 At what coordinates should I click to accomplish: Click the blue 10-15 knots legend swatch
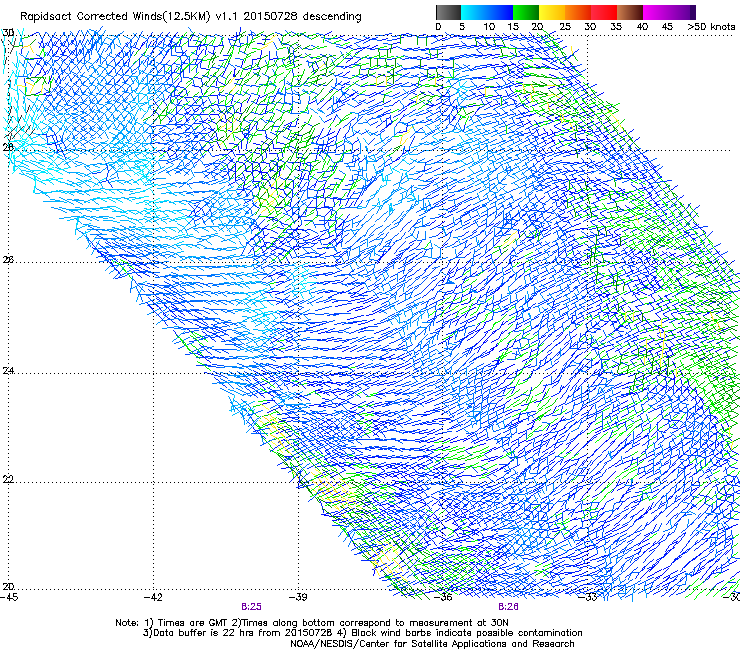[x=500, y=12]
